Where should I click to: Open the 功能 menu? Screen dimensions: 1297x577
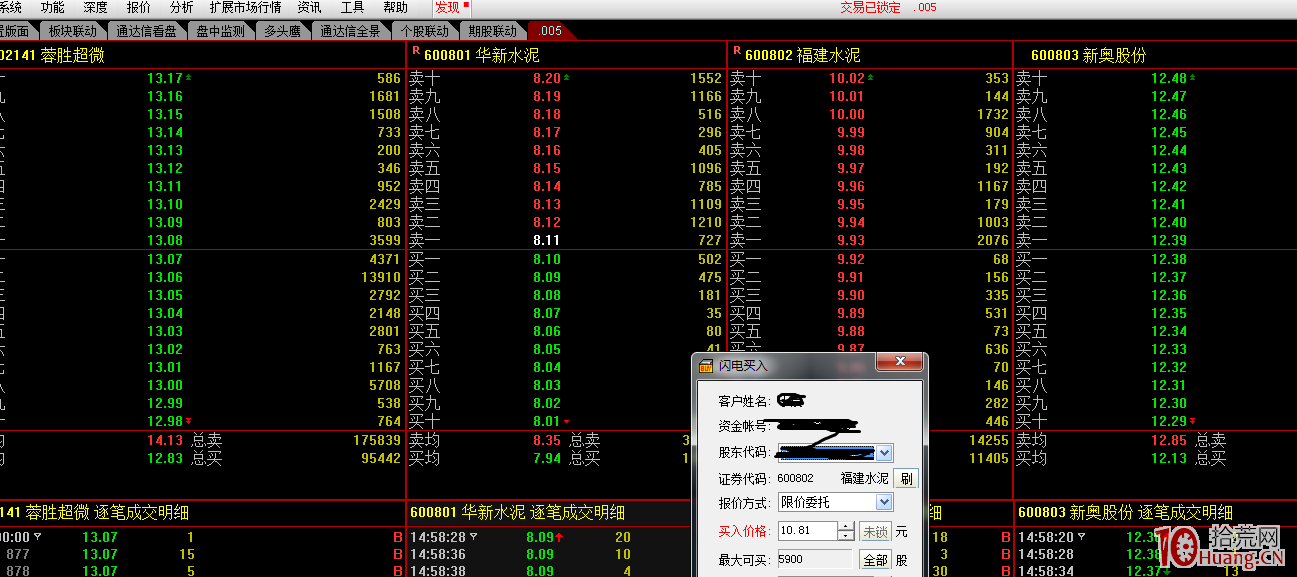(x=52, y=8)
